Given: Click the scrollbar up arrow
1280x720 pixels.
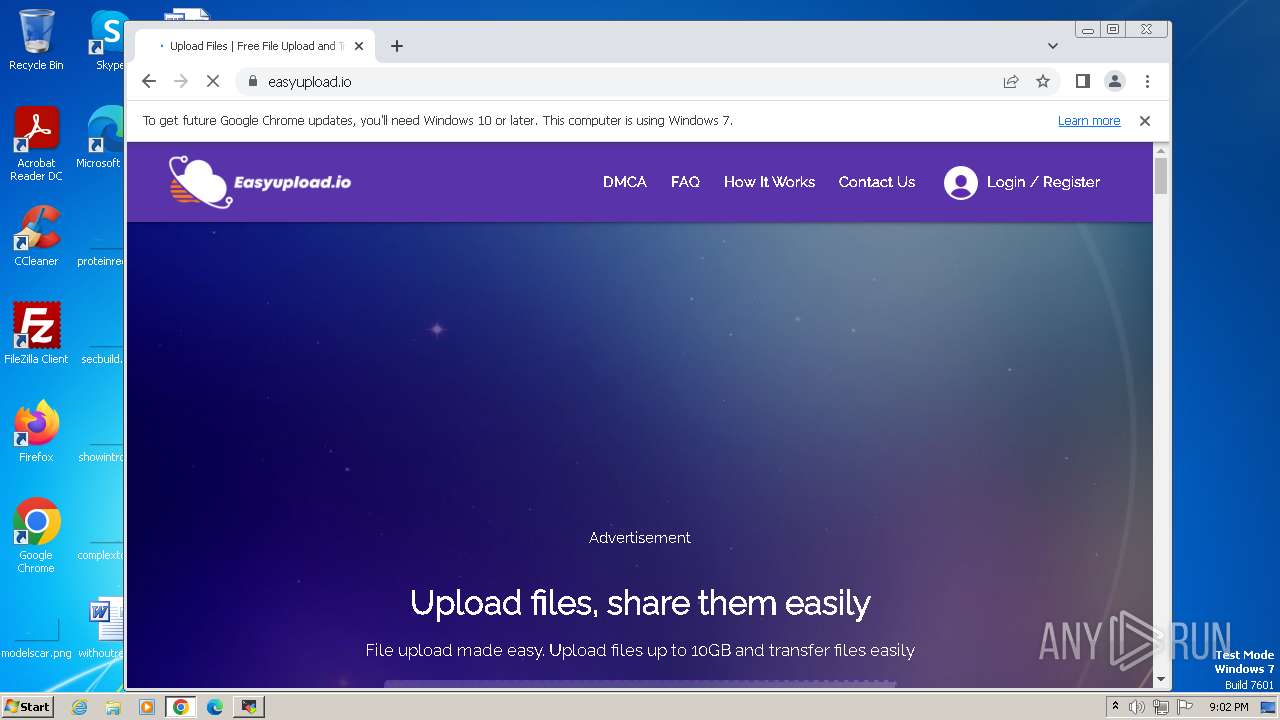Looking at the screenshot, I should 1161,150.
